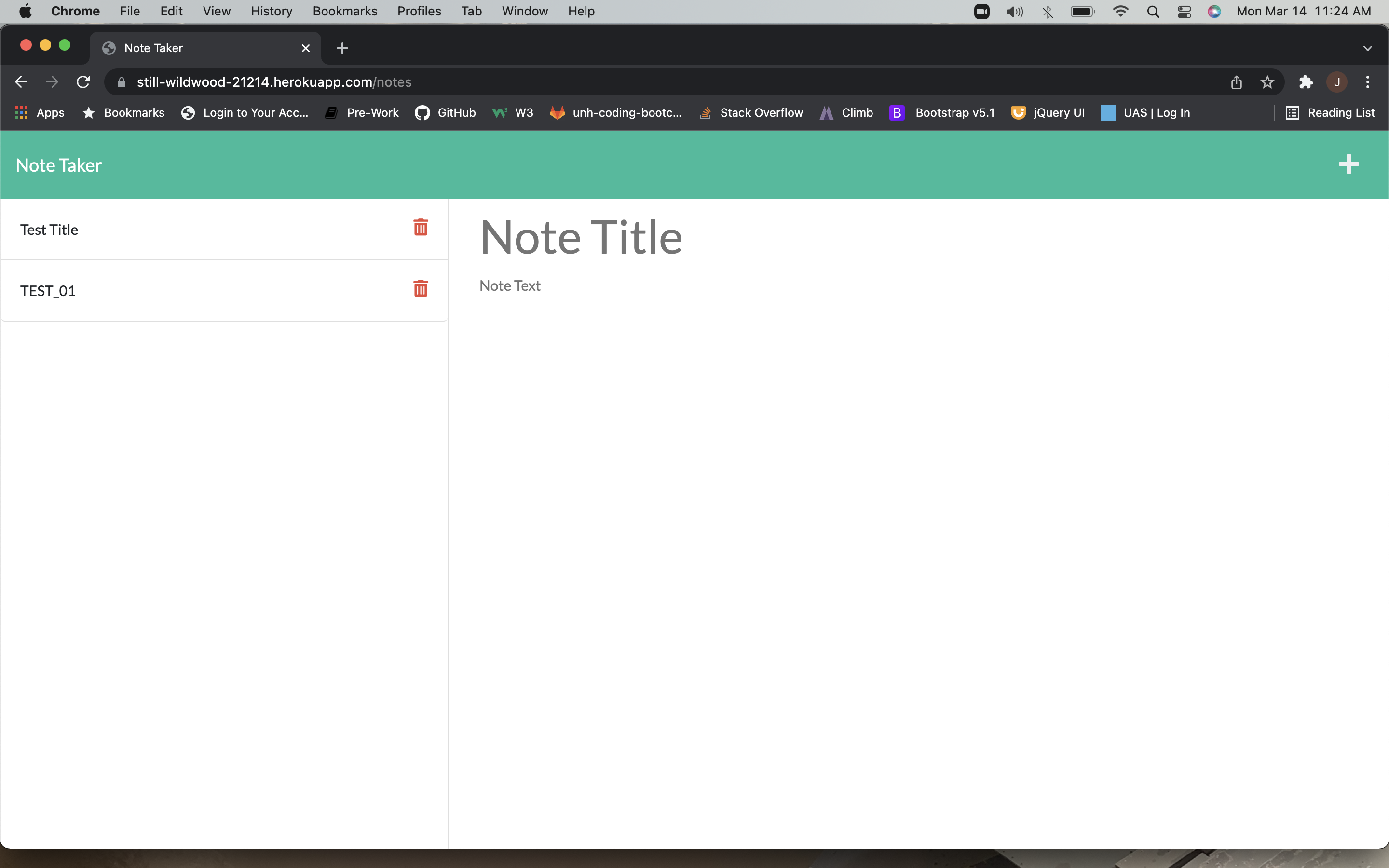Open the Chrome profile avatar
The height and width of the screenshot is (868, 1389).
1337,82
